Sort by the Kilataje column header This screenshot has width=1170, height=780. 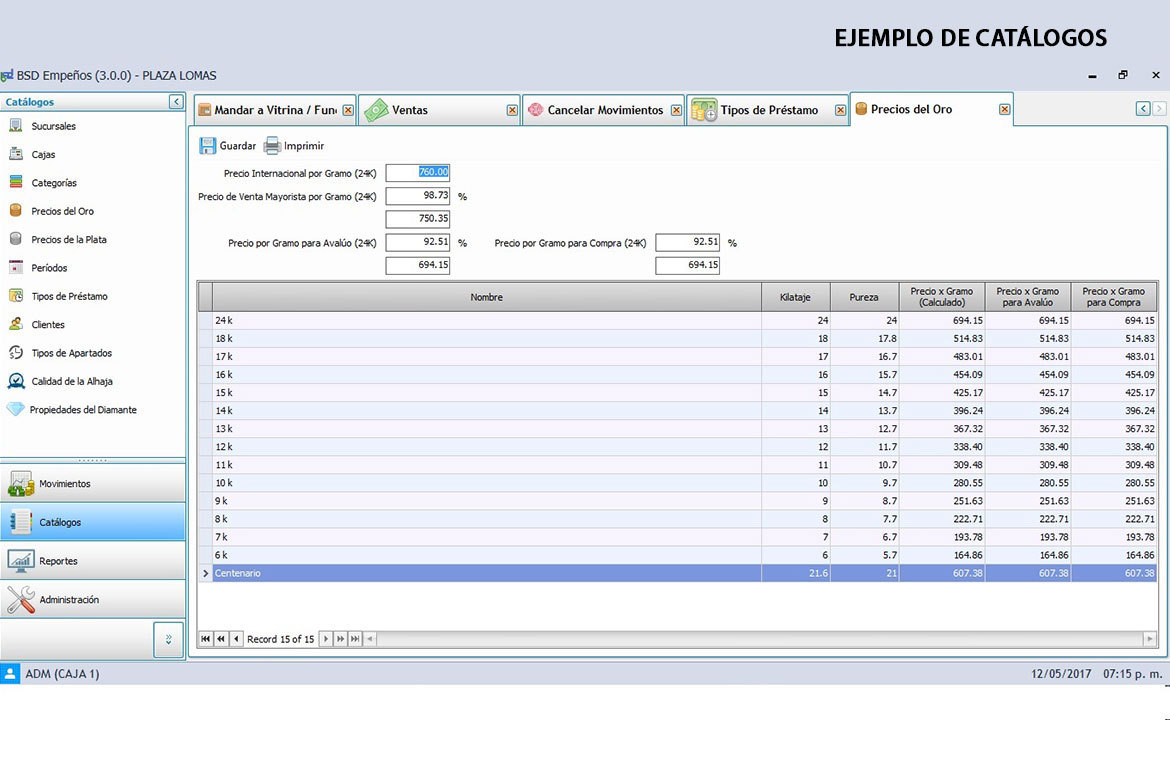pyautogui.click(x=795, y=297)
